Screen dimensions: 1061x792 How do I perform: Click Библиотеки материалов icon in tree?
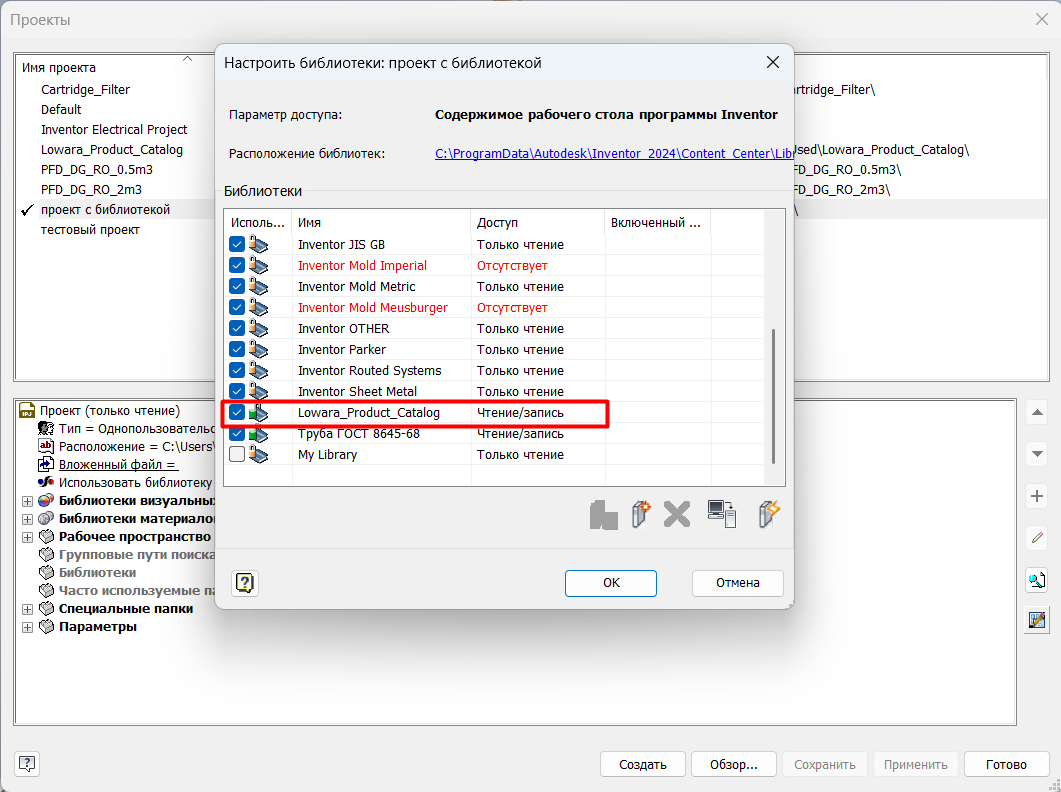click(46, 519)
